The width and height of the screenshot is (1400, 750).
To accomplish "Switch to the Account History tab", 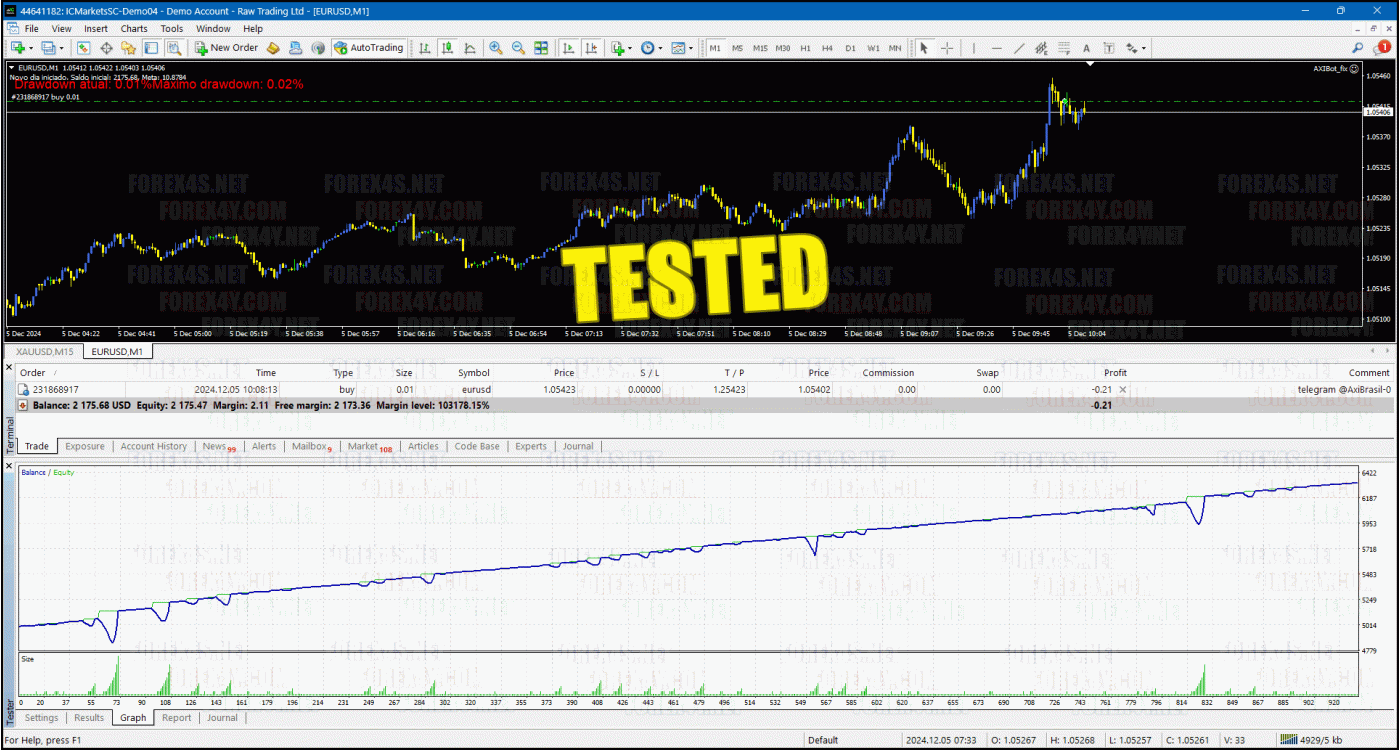I will point(153,447).
